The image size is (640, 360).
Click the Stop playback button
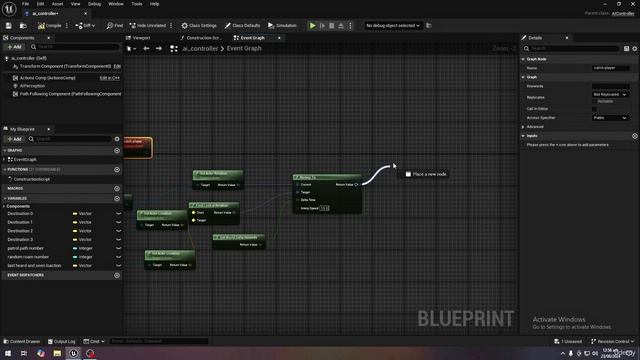point(332,26)
